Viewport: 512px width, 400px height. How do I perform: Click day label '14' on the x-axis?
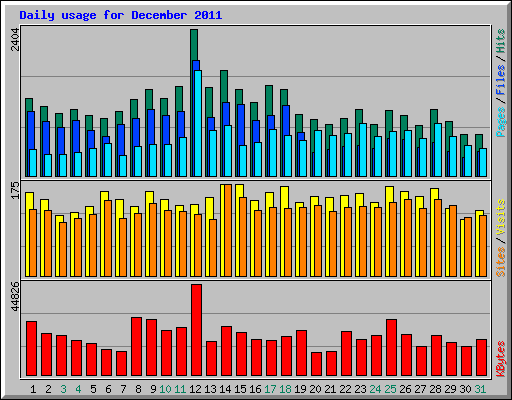pos(225,389)
